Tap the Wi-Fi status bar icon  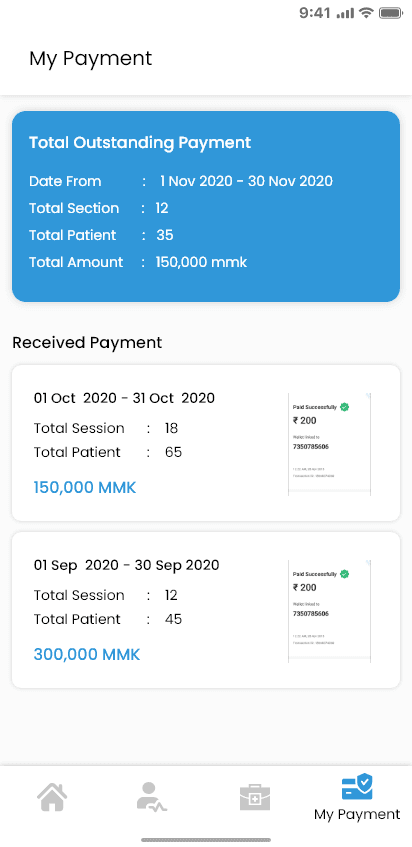coord(367,13)
